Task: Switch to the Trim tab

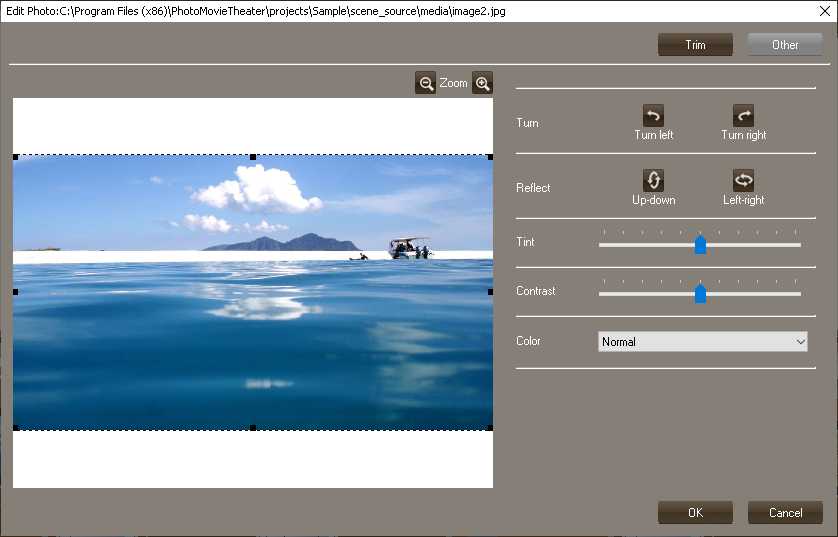Action: [x=695, y=44]
